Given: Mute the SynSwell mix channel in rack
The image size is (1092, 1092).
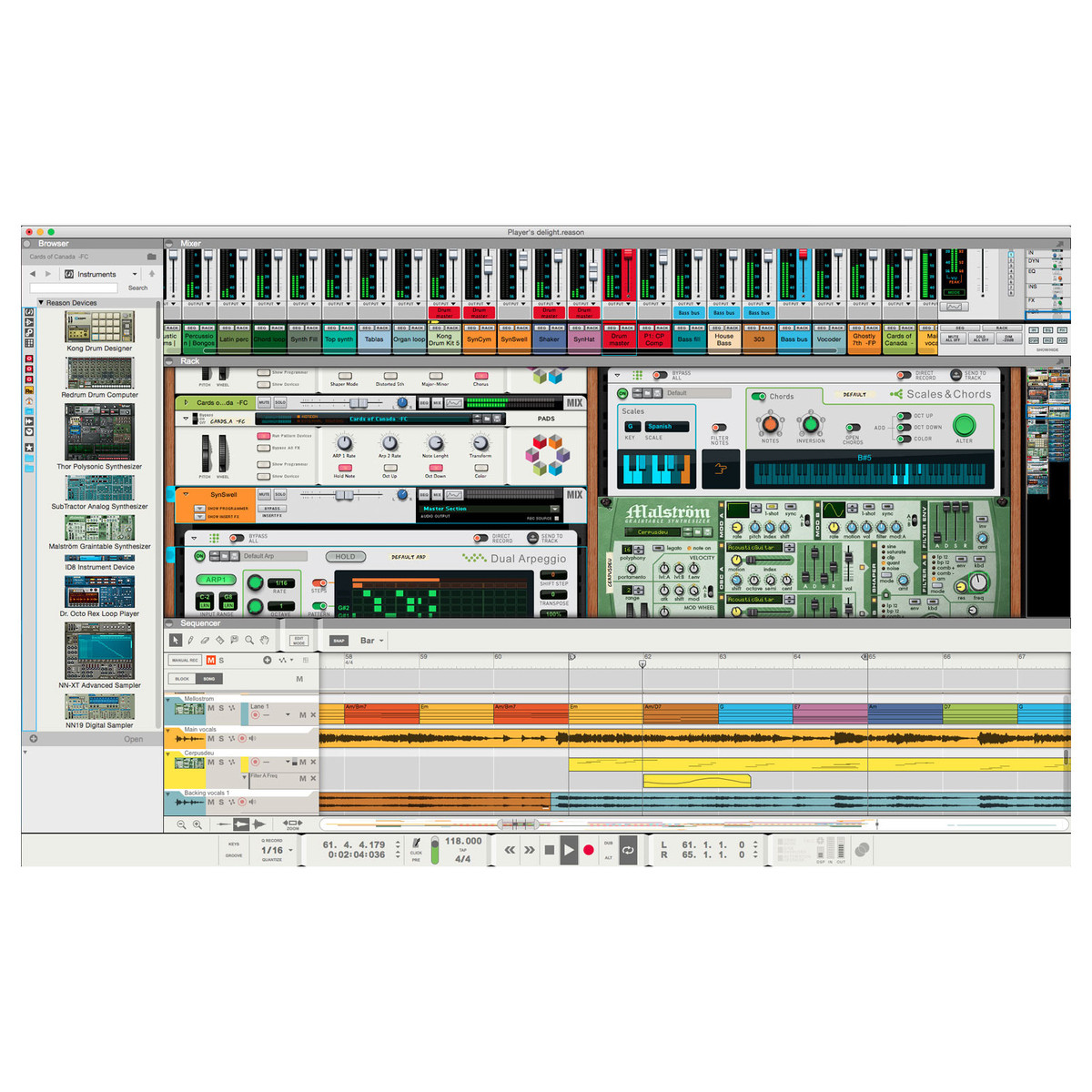Looking at the screenshot, I should tap(264, 495).
